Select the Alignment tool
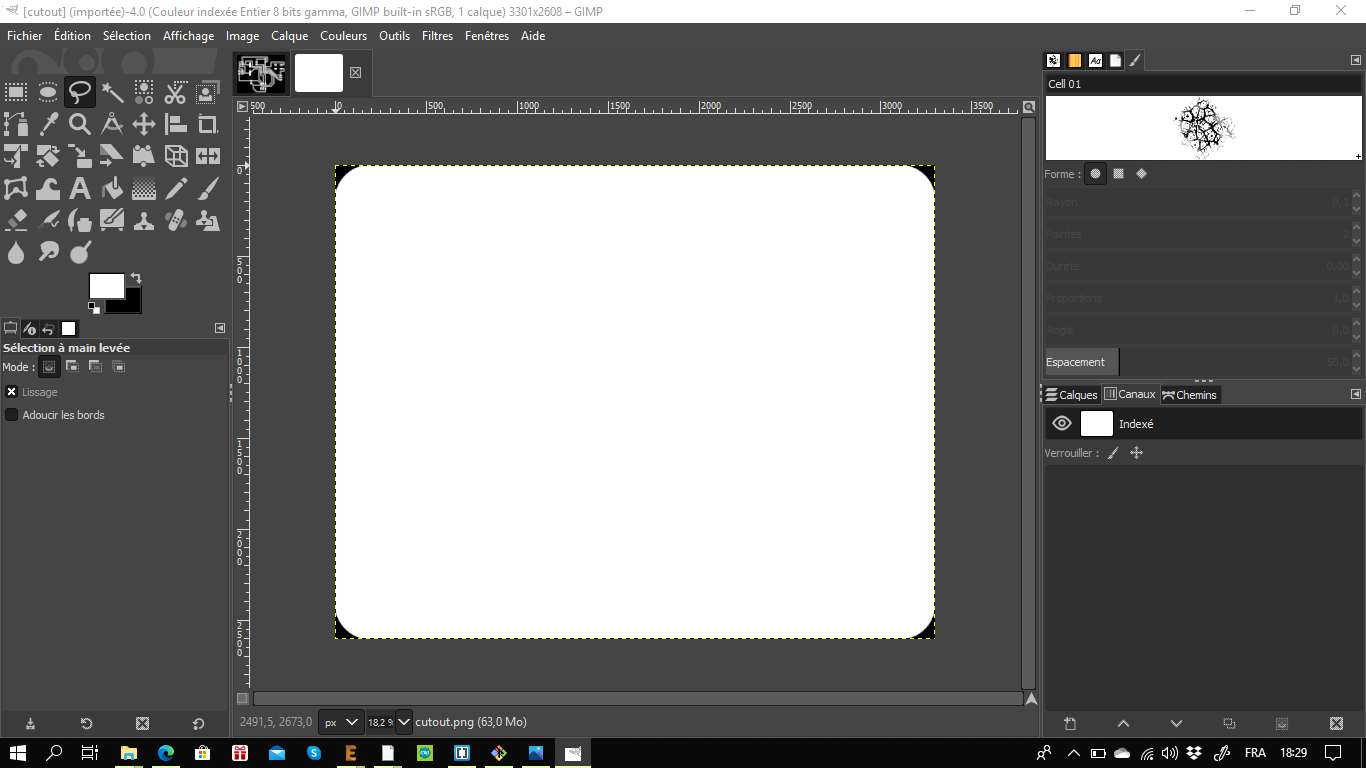 [x=176, y=125]
